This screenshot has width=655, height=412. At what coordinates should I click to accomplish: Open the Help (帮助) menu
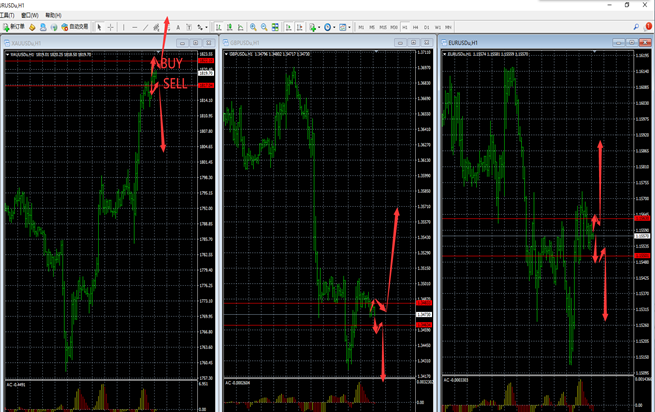pyautogui.click(x=53, y=16)
